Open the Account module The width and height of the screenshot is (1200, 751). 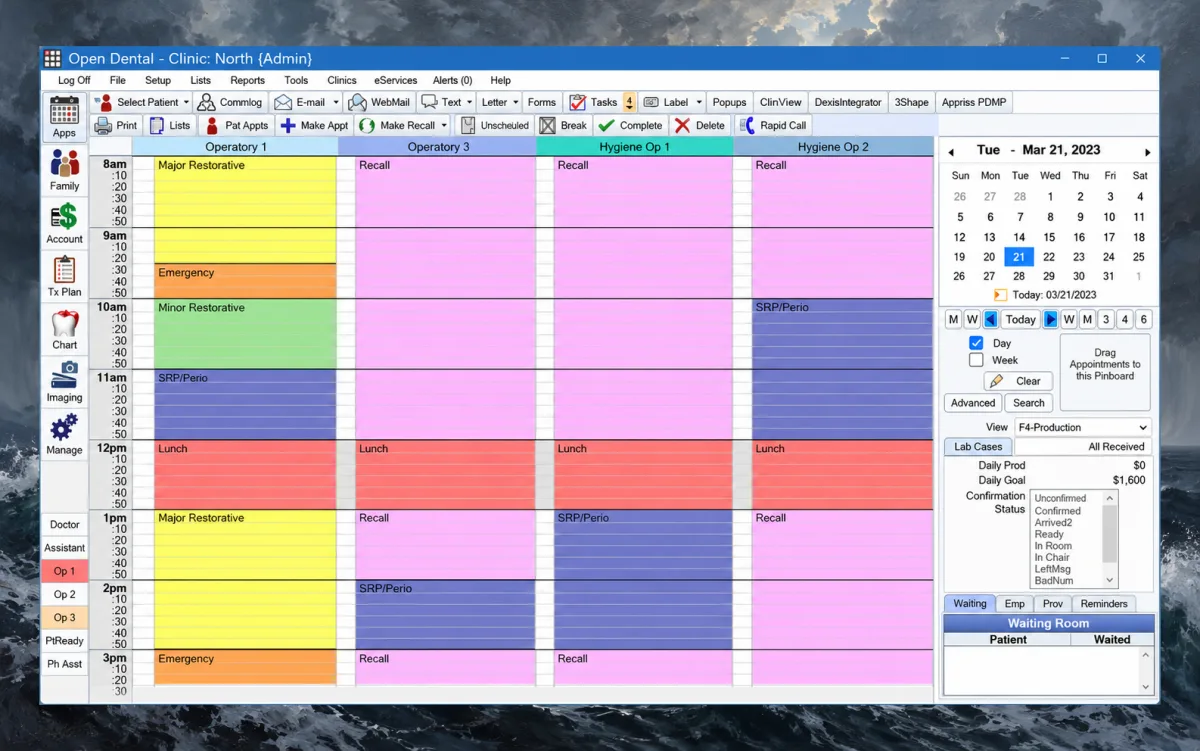tap(64, 223)
